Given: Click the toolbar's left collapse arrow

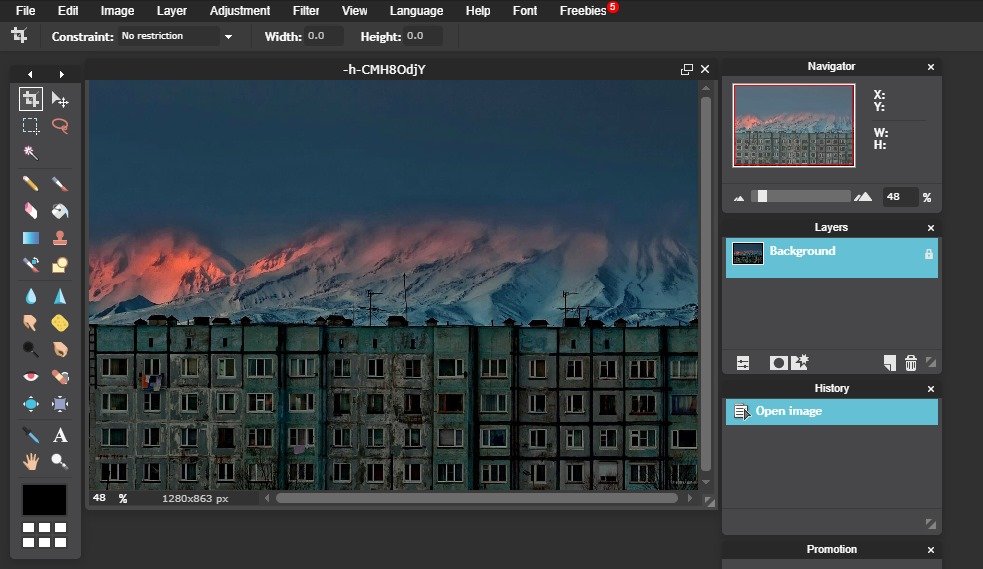Looking at the screenshot, I should (x=30, y=74).
